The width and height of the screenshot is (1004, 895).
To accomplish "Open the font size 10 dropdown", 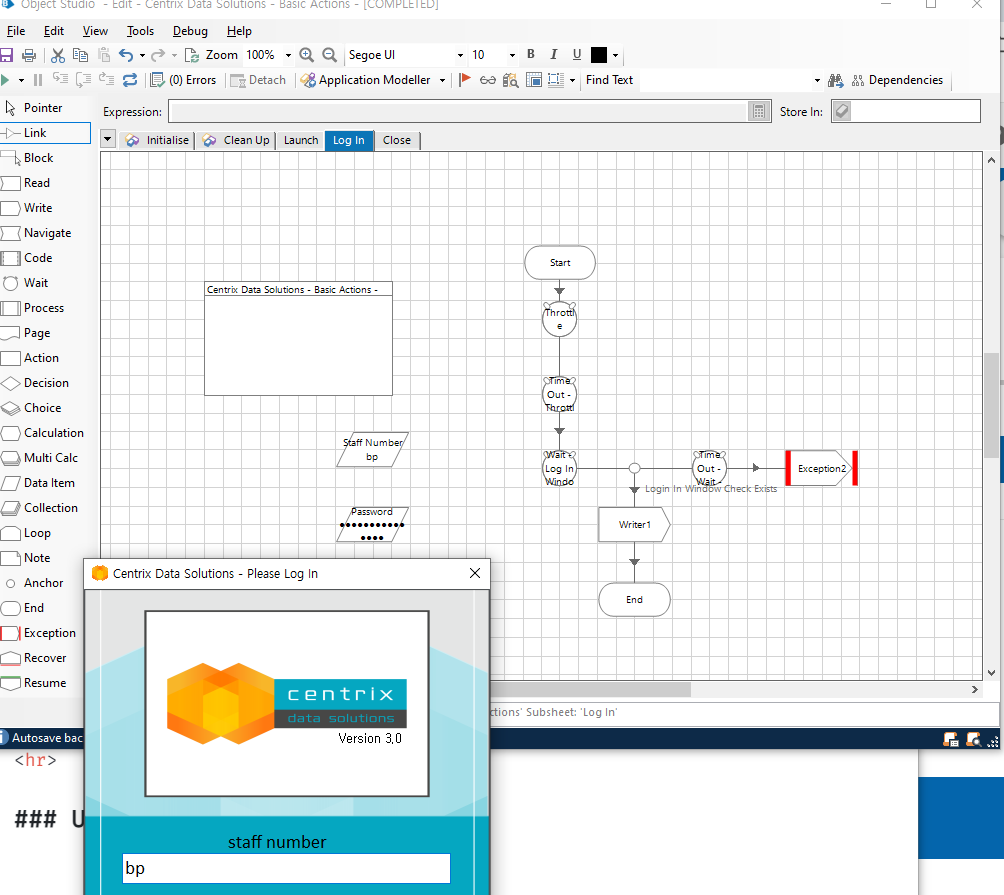I will pos(512,56).
